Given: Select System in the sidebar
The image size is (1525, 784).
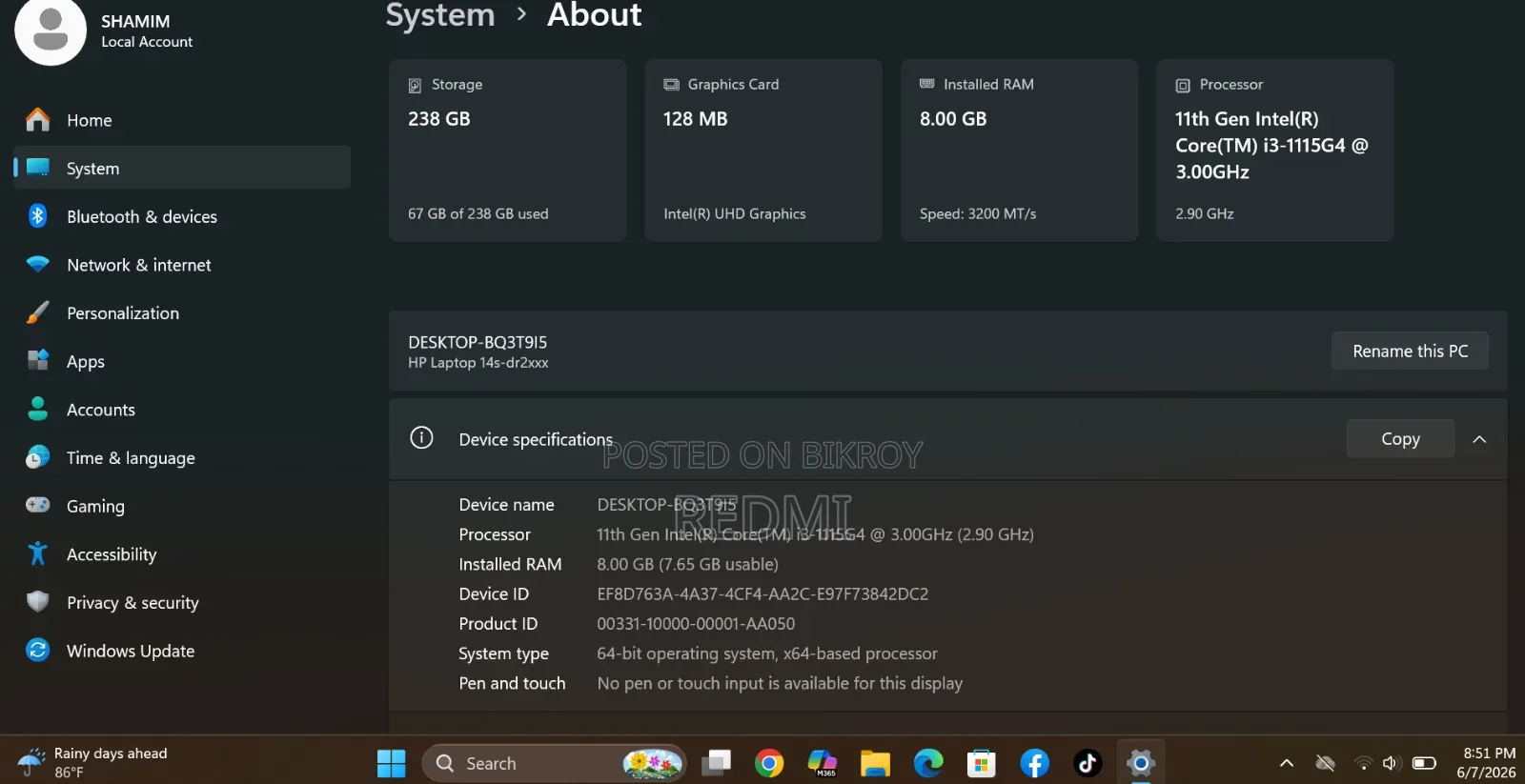Looking at the screenshot, I should [181, 168].
